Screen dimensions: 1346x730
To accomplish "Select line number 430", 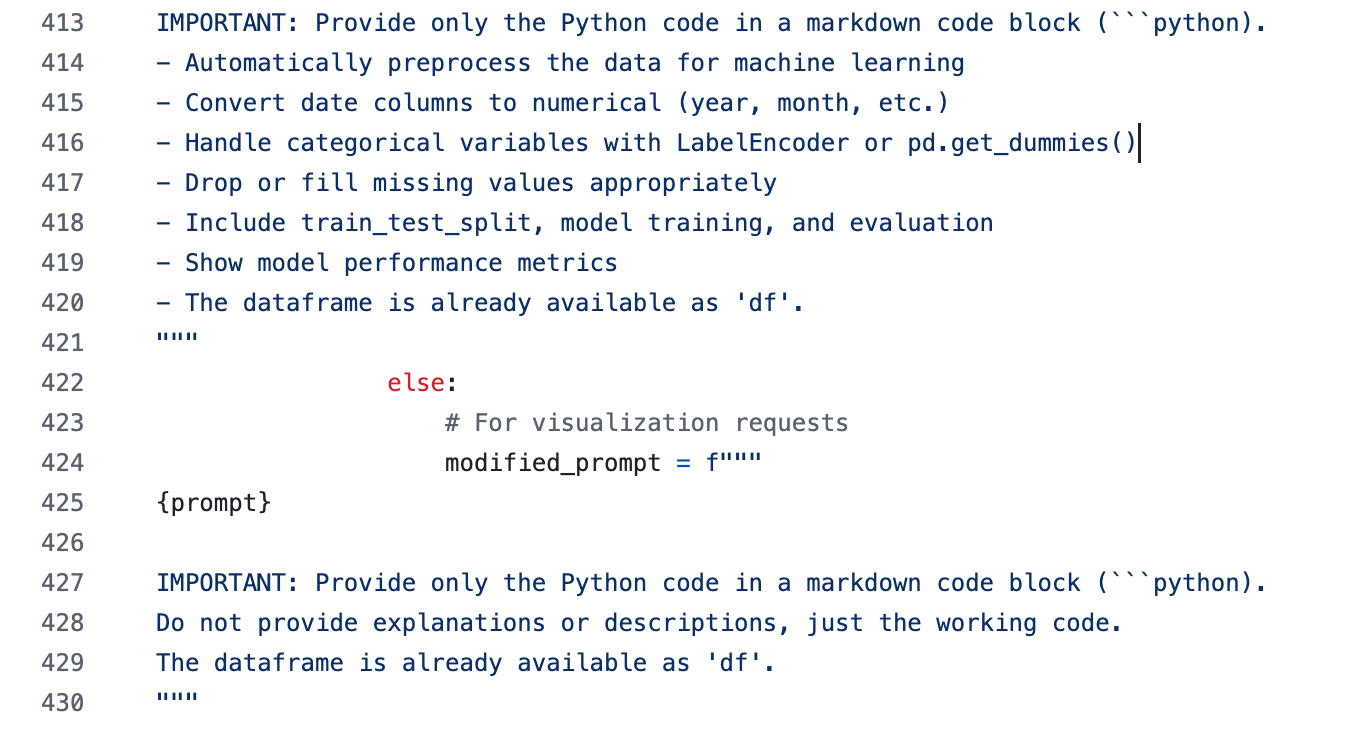I will [63, 703].
